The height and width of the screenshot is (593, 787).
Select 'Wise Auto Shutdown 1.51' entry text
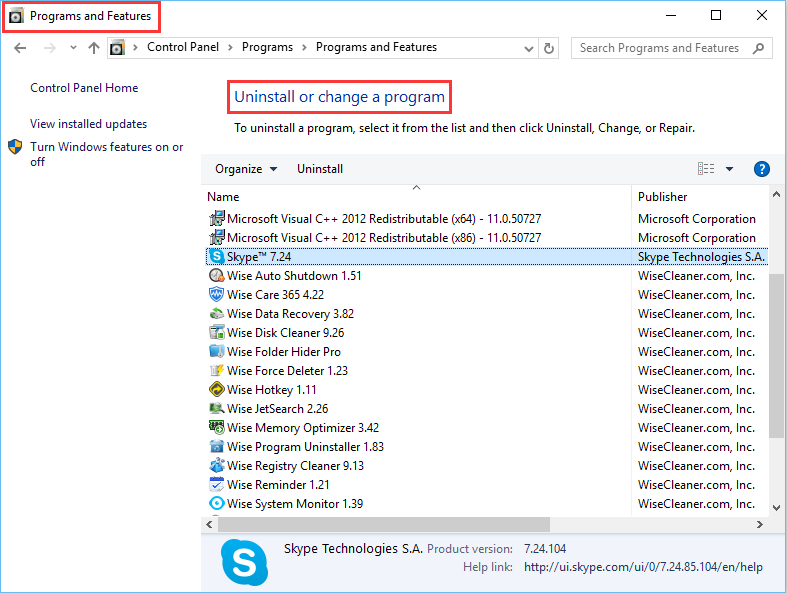pos(294,276)
